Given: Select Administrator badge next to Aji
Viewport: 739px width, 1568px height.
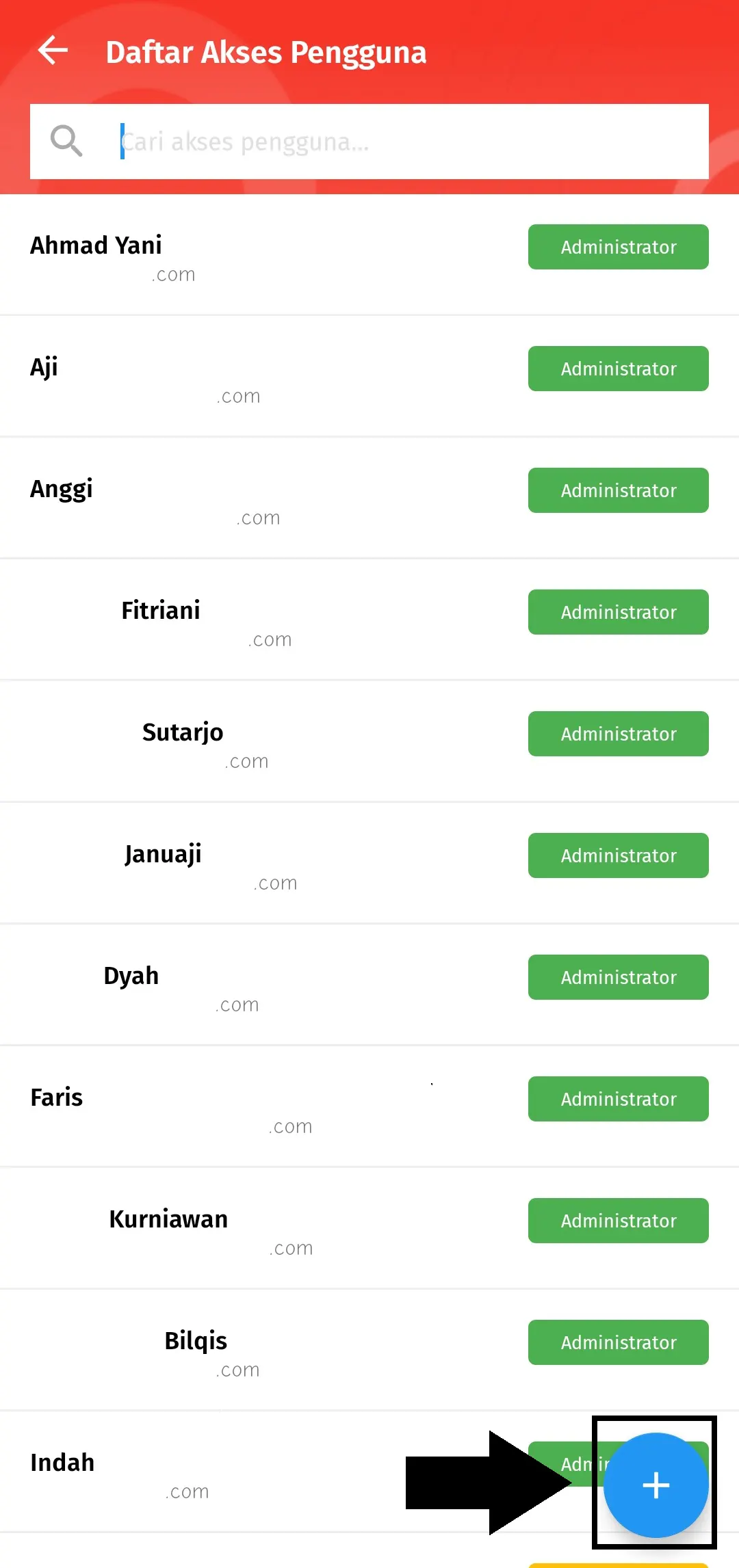Looking at the screenshot, I should pyautogui.click(x=618, y=369).
